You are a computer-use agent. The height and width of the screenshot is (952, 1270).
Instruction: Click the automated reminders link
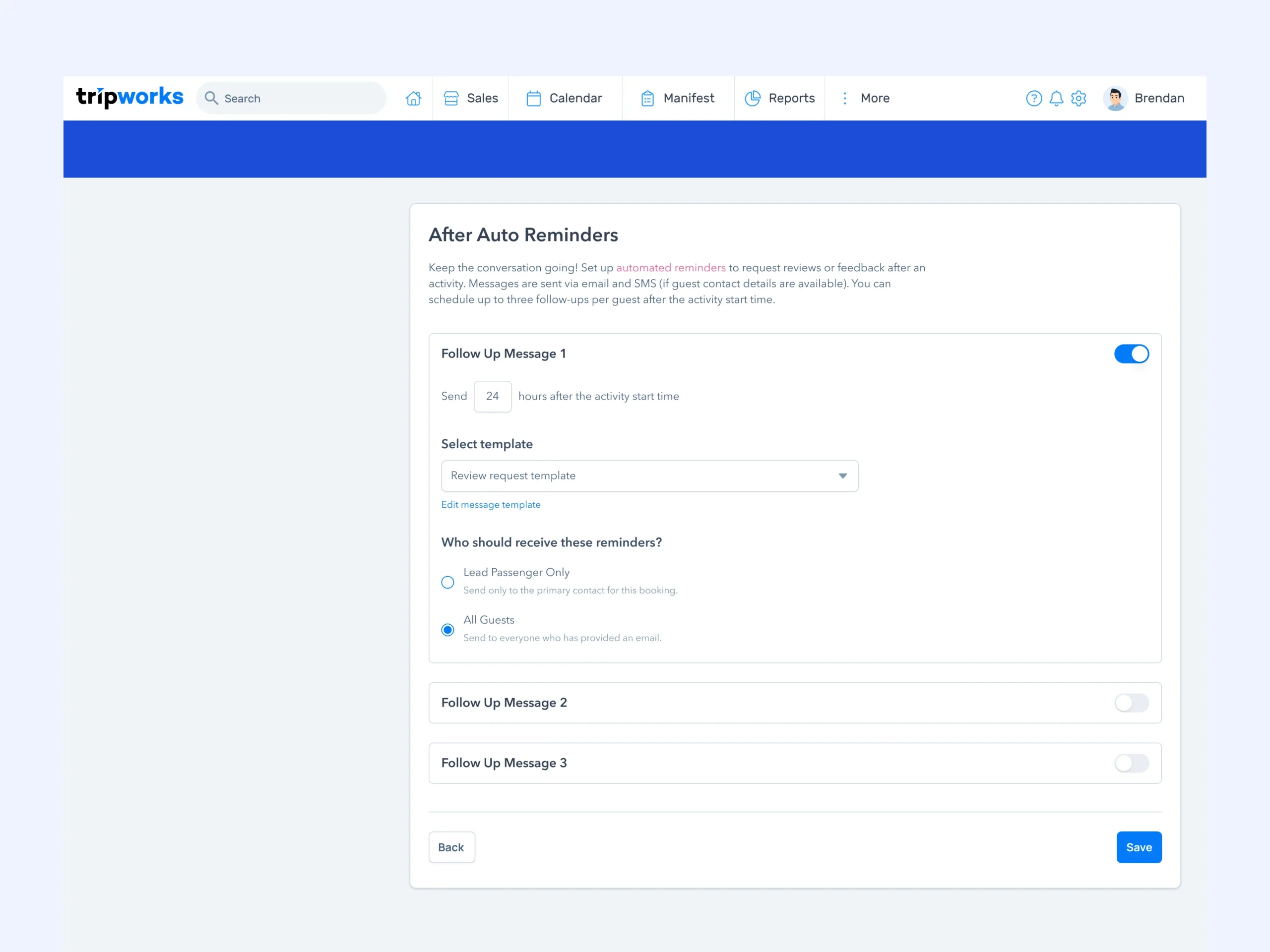[671, 268]
